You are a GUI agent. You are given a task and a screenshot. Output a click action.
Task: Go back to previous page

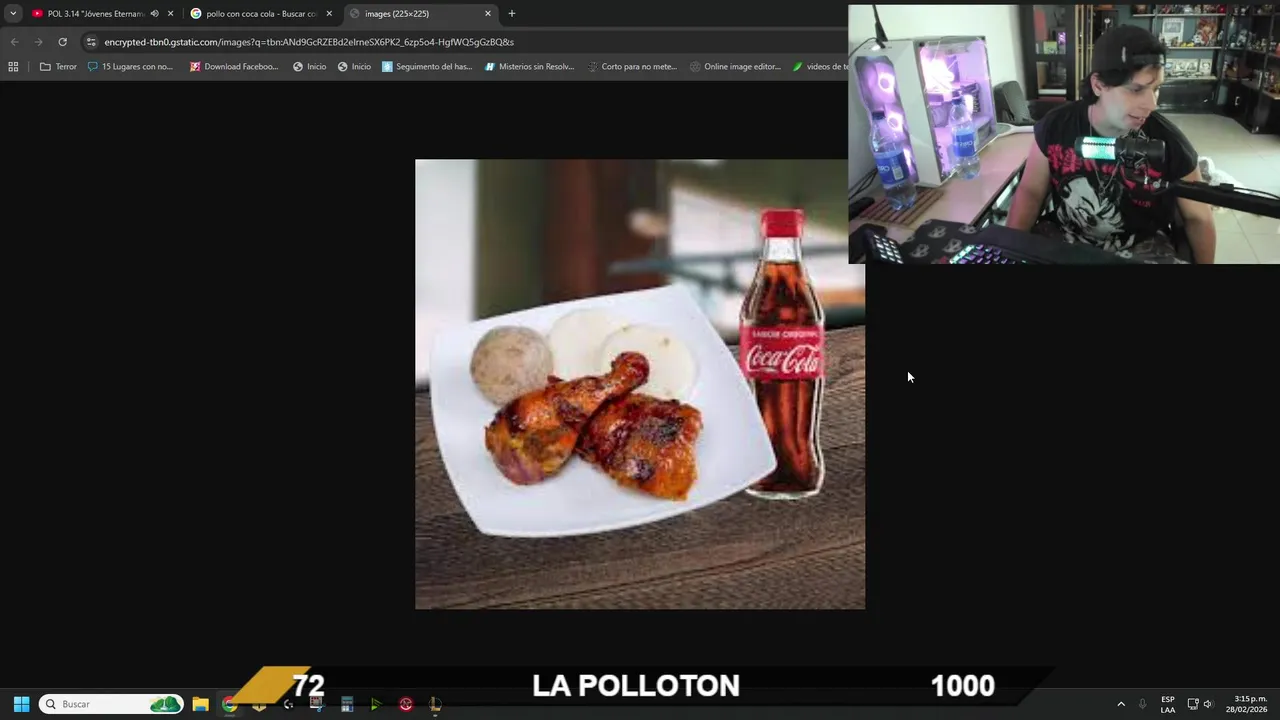tap(14, 42)
